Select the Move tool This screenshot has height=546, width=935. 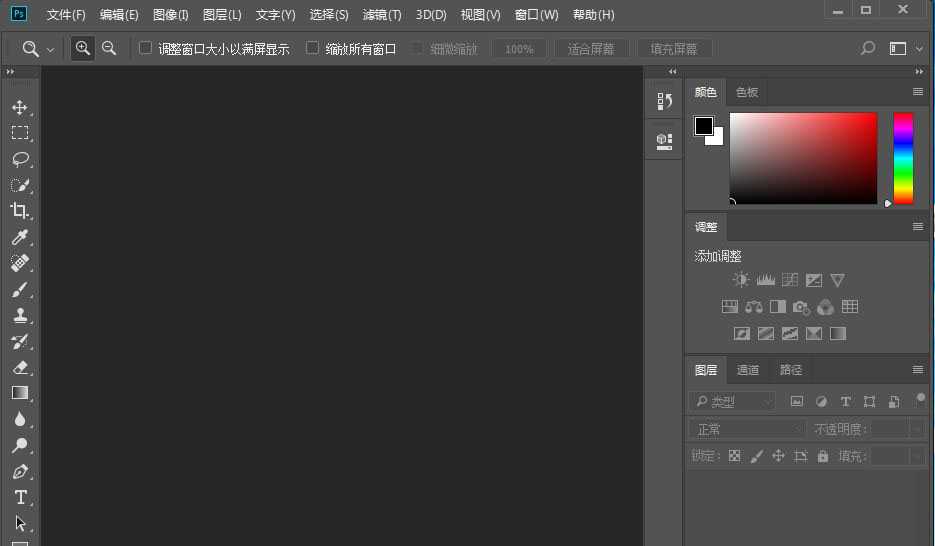(x=19, y=107)
